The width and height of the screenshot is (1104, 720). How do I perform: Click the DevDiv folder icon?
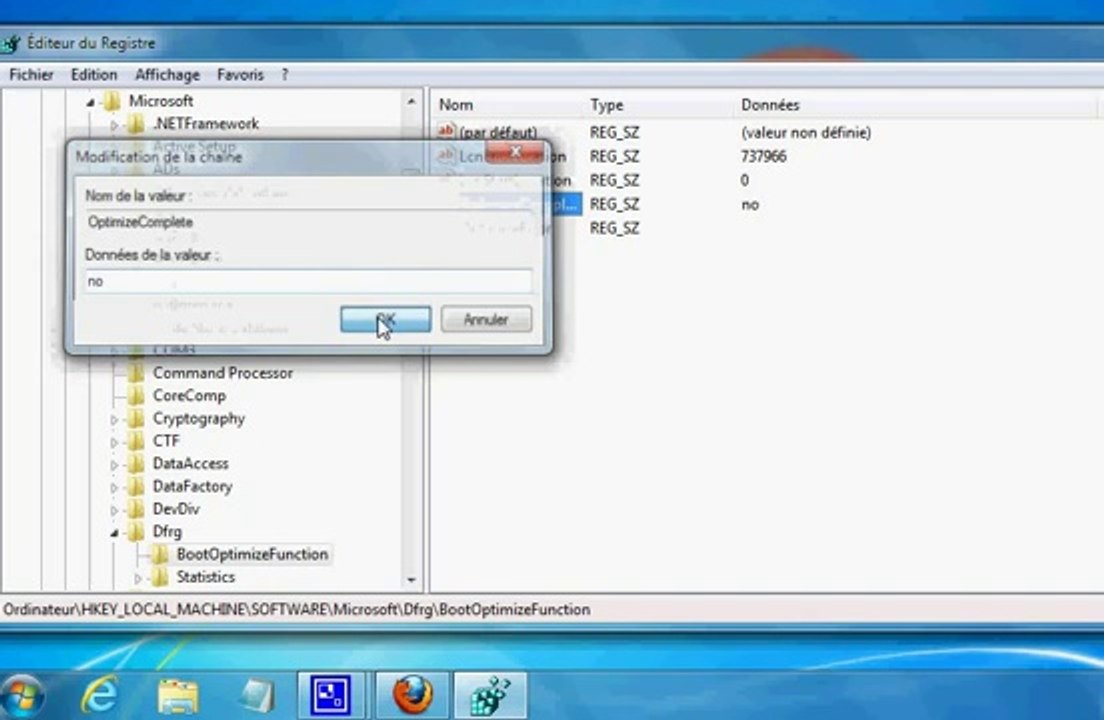click(x=136, y=508)
